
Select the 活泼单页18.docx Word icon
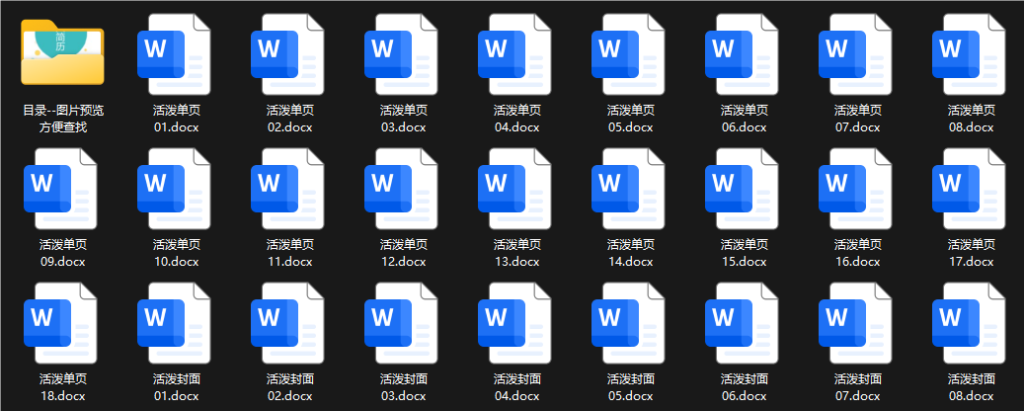60,323
